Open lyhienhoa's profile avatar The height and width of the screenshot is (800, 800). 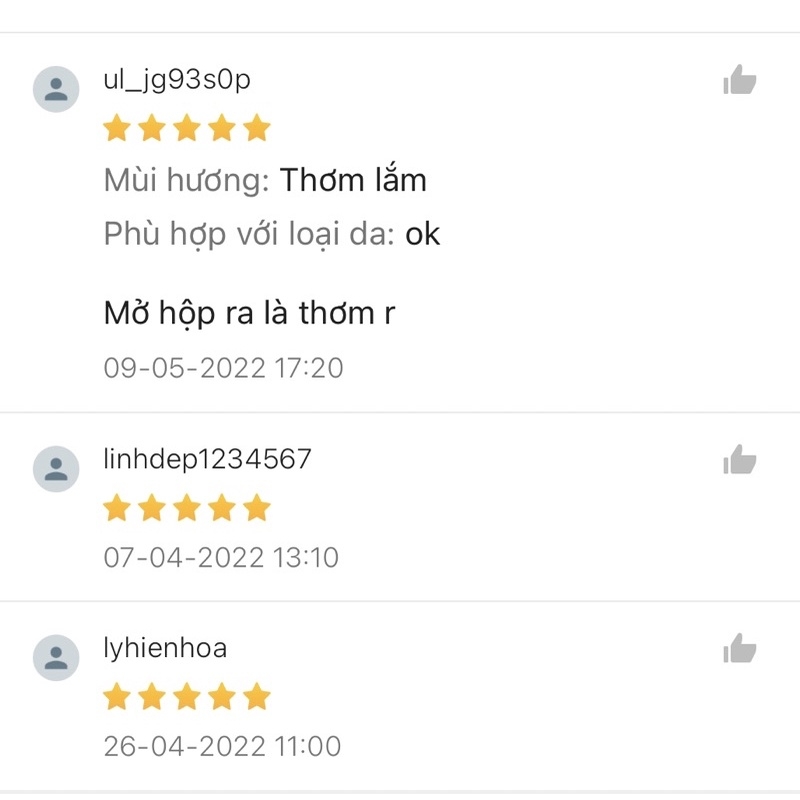pyautogui.click(x=56, y=657)
